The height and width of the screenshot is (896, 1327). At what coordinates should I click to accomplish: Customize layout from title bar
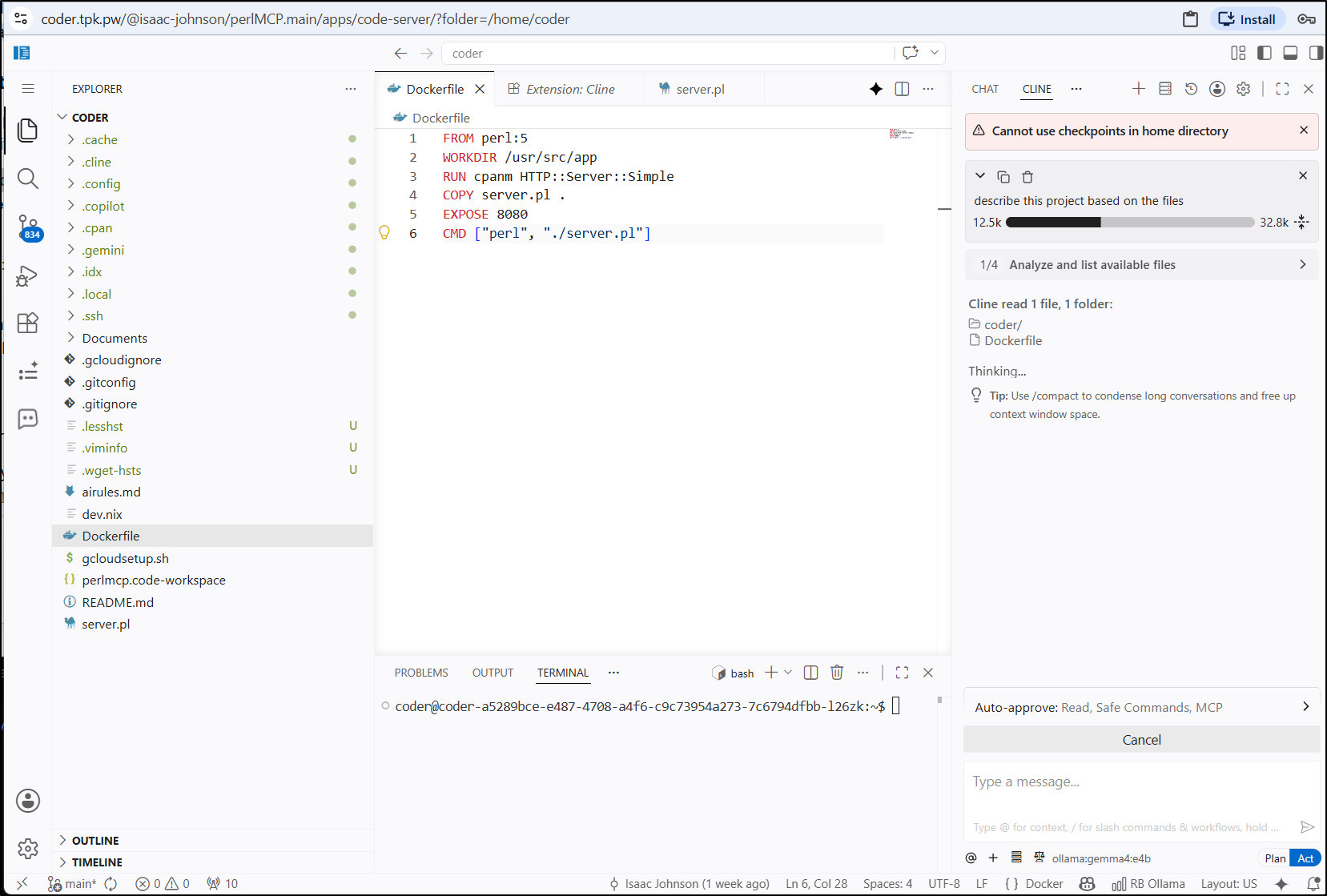[x=1238, y=54]
